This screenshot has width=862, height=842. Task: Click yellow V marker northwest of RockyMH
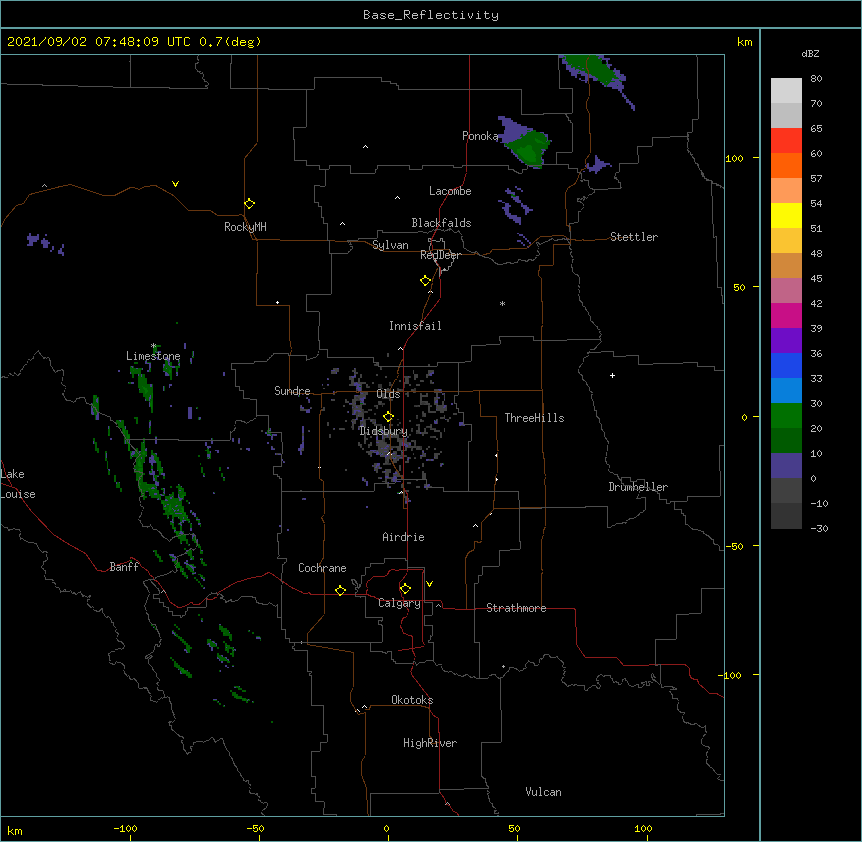coord(175,184)
